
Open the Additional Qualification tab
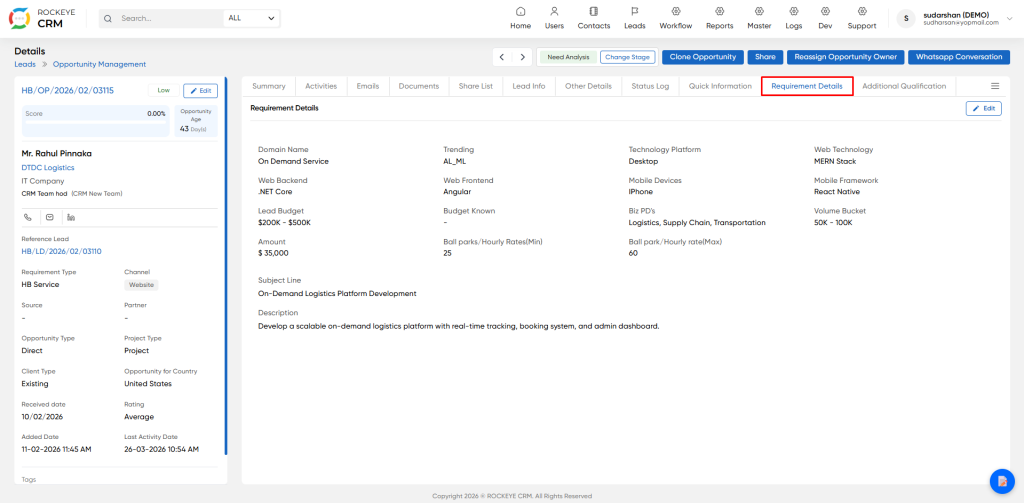(x=904, y=86)
